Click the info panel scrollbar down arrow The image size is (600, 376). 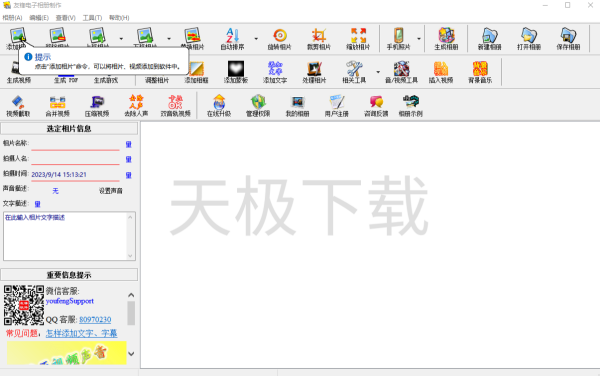coord(131,354)
